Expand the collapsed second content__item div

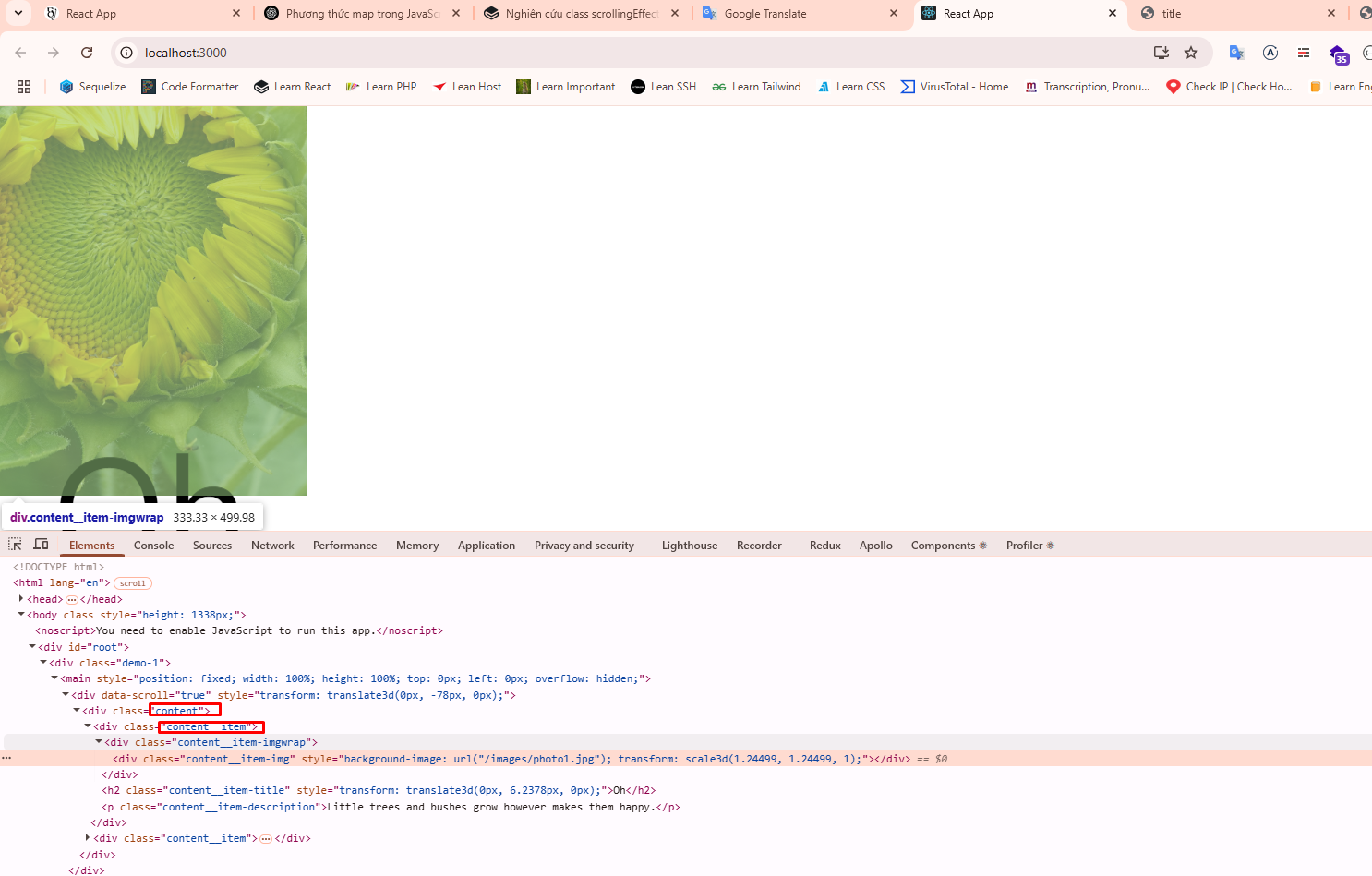88,838
